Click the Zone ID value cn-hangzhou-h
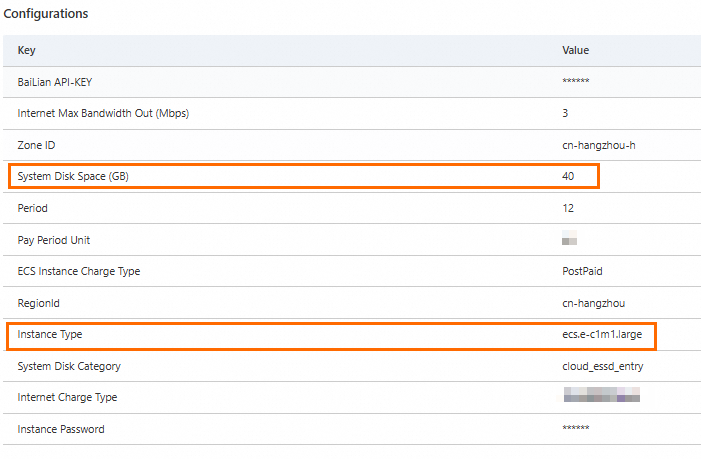 pos(599,145)
